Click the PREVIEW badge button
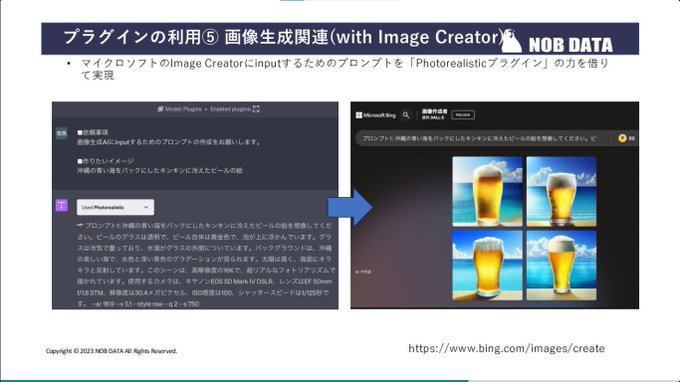Screen dimensions: 680x382 click(463, 115)
